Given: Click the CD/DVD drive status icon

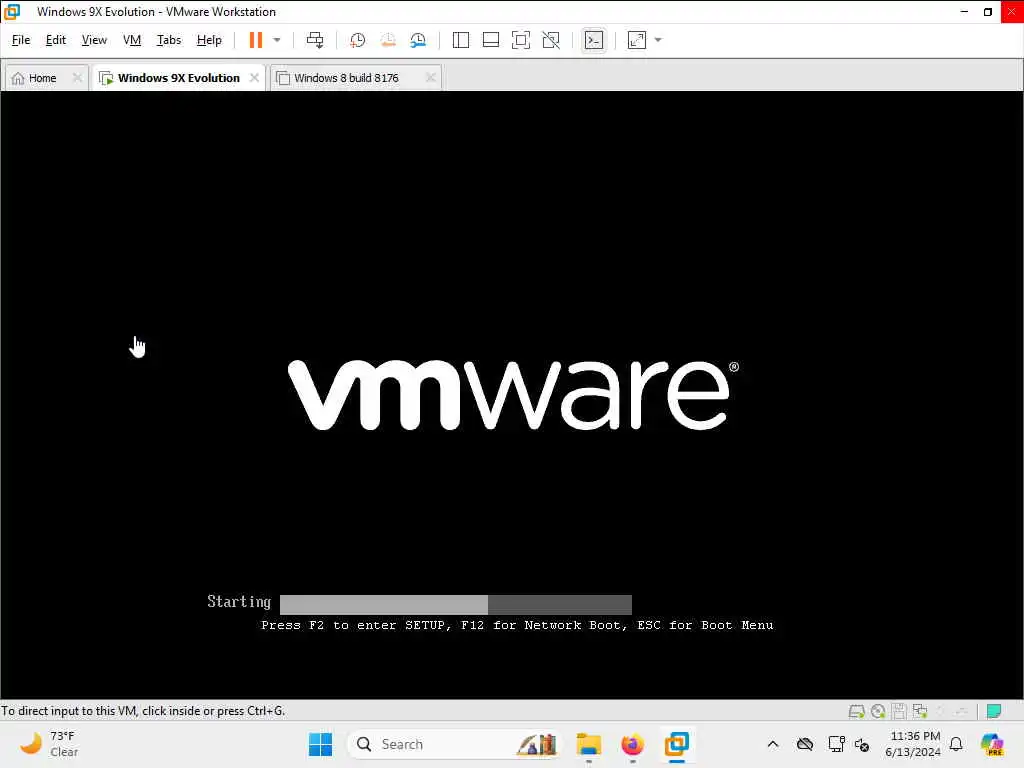Looking at the screenshot, I should pyautogui.click(x=878, y=711).
